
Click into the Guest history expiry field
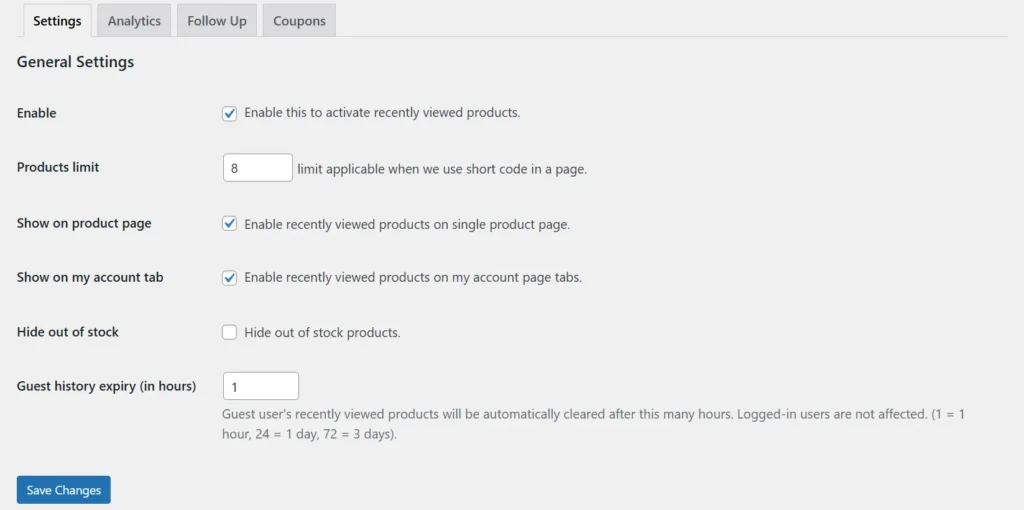point(261,386)
